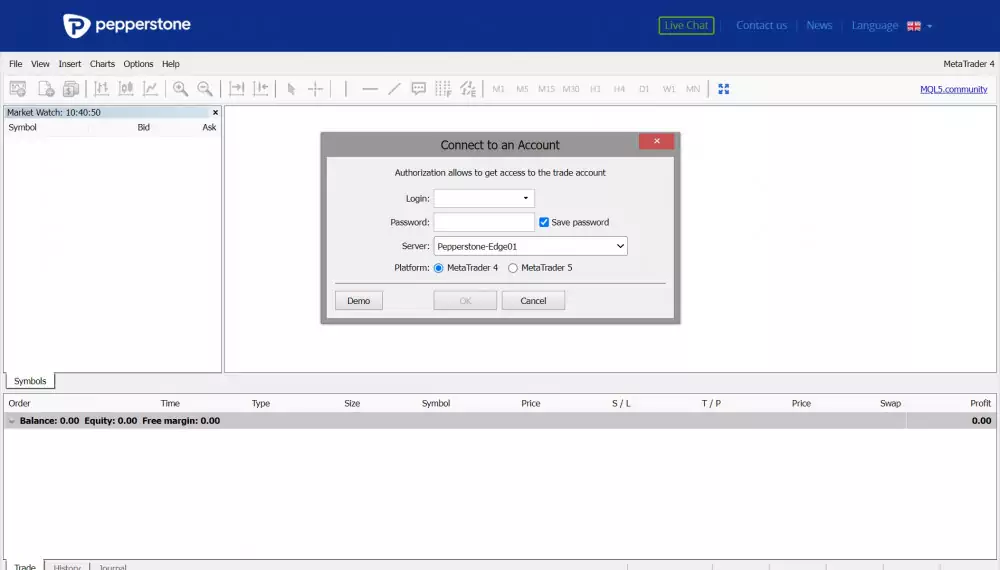1000x570 pixels.
Task: Click the Order column header
Action: click(19, 403)
